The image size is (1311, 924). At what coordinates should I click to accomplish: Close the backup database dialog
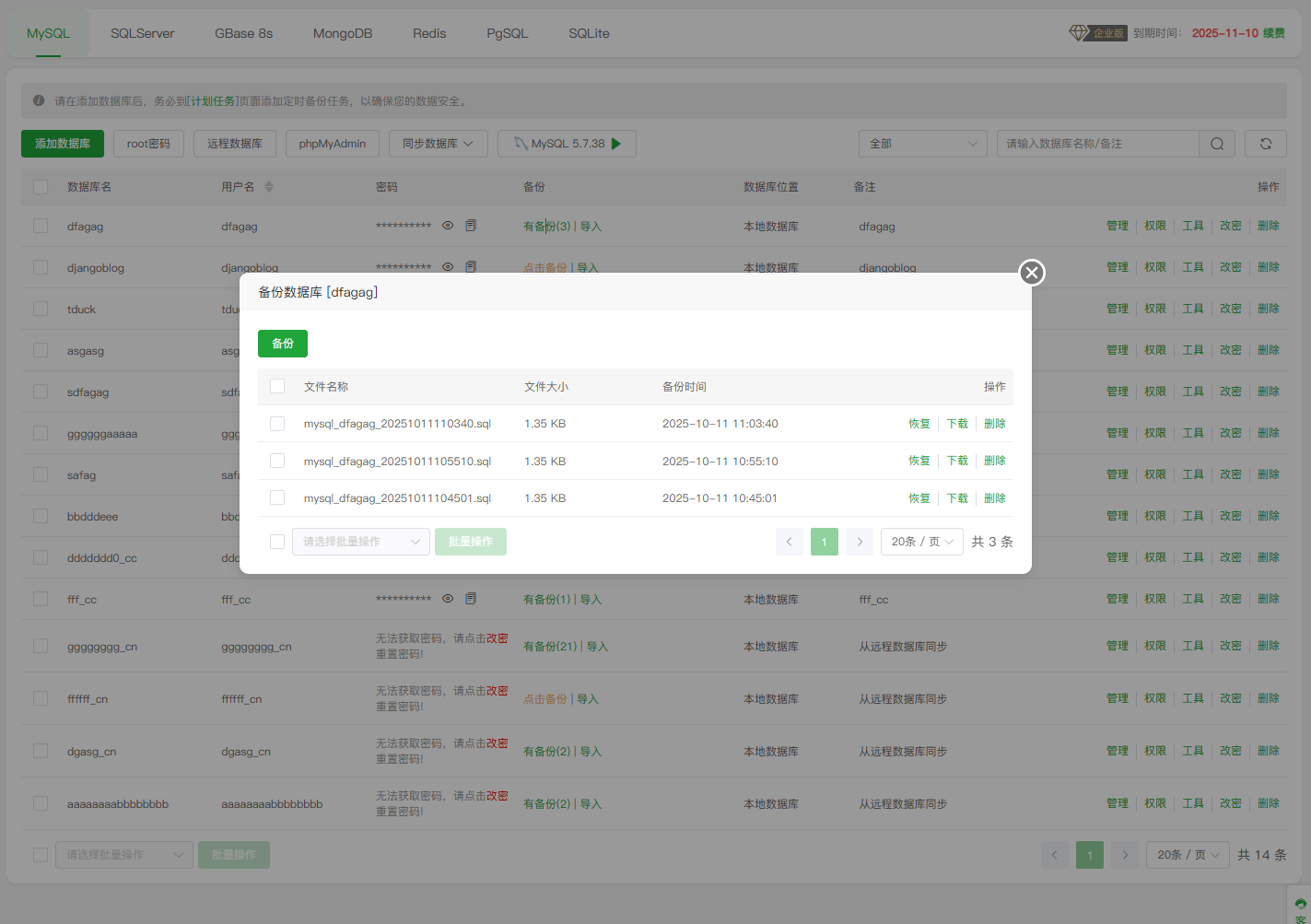[x=1032, y=273]
